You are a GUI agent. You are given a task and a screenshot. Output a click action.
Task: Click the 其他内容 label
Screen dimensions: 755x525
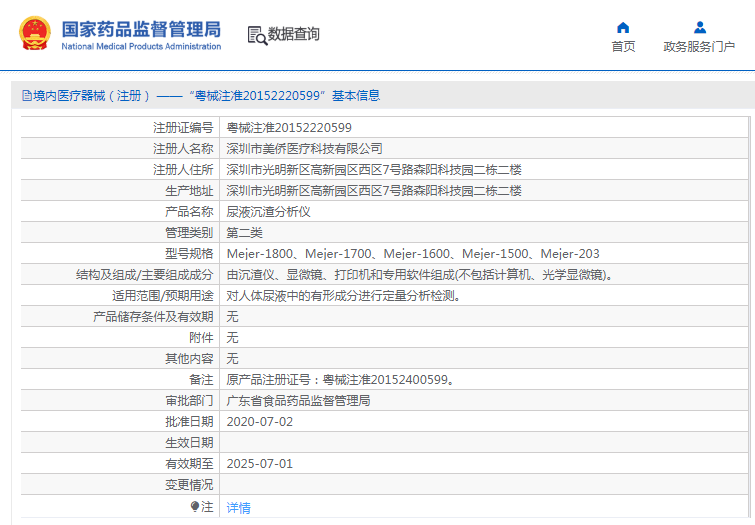(x=189, y=358)
